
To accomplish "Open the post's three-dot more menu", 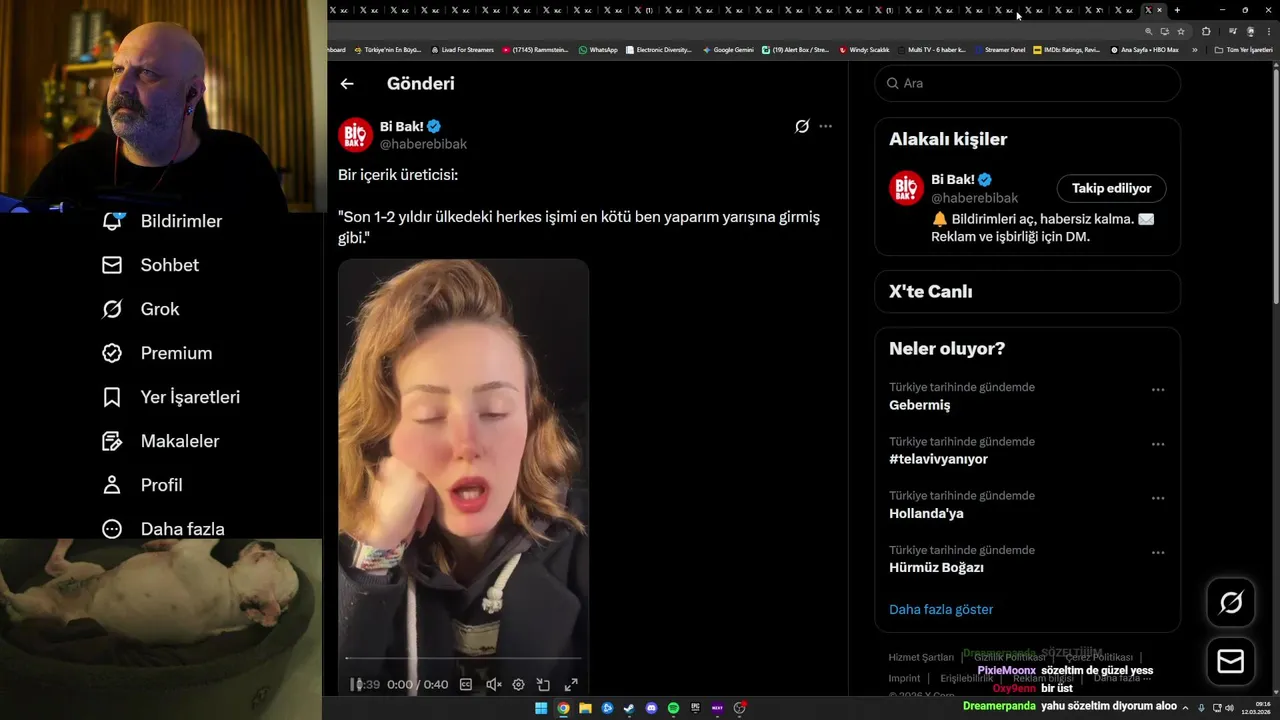I will (825, 126).
